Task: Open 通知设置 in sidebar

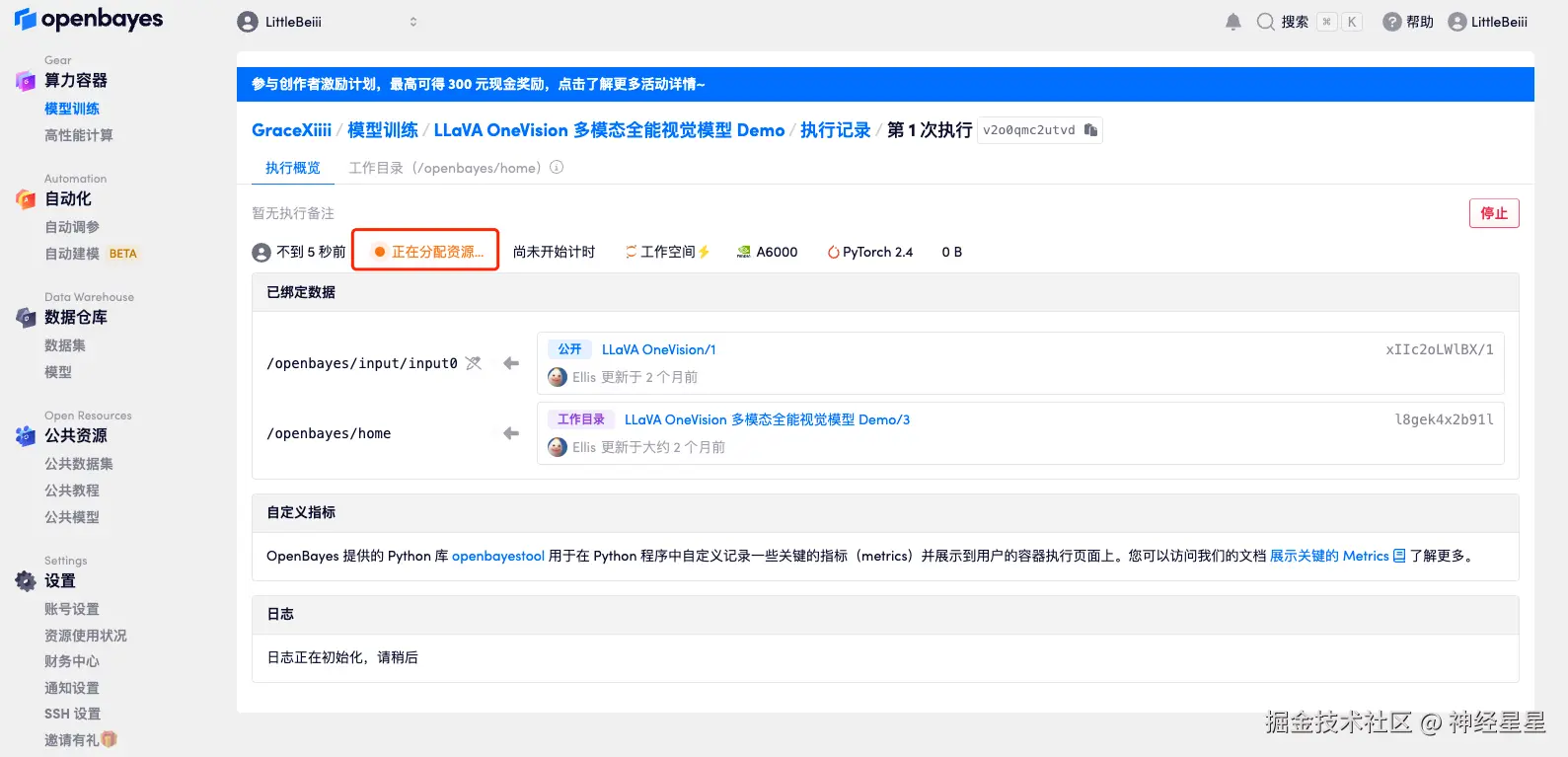Action: (72, 688)
